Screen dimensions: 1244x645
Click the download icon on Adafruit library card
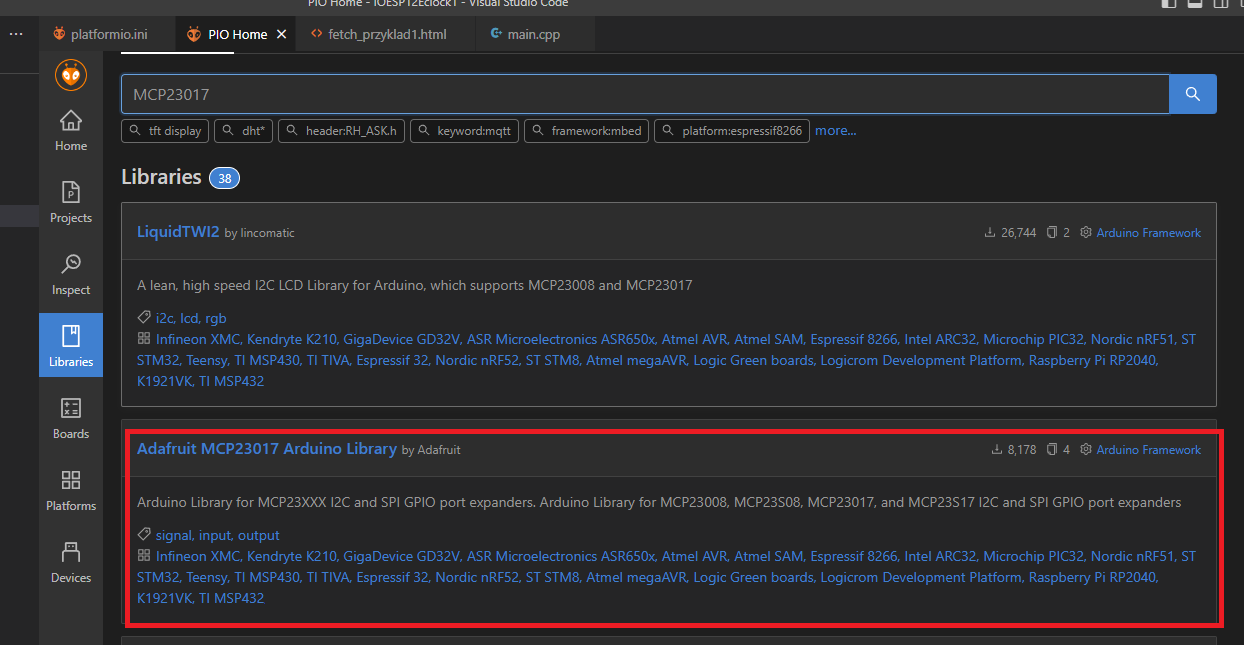pos(997,450)
